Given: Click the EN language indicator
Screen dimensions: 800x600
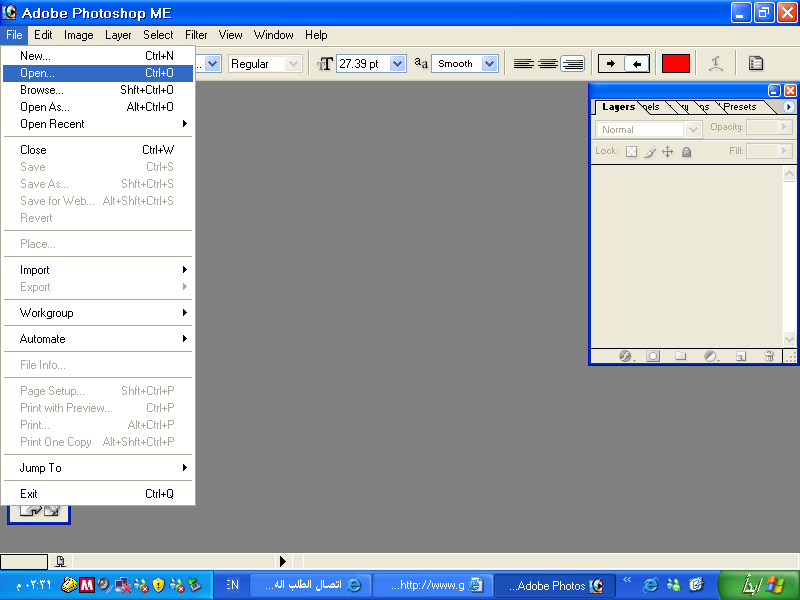Looking at the screenshot, I should pyautogui.click(x=232, y=585).
